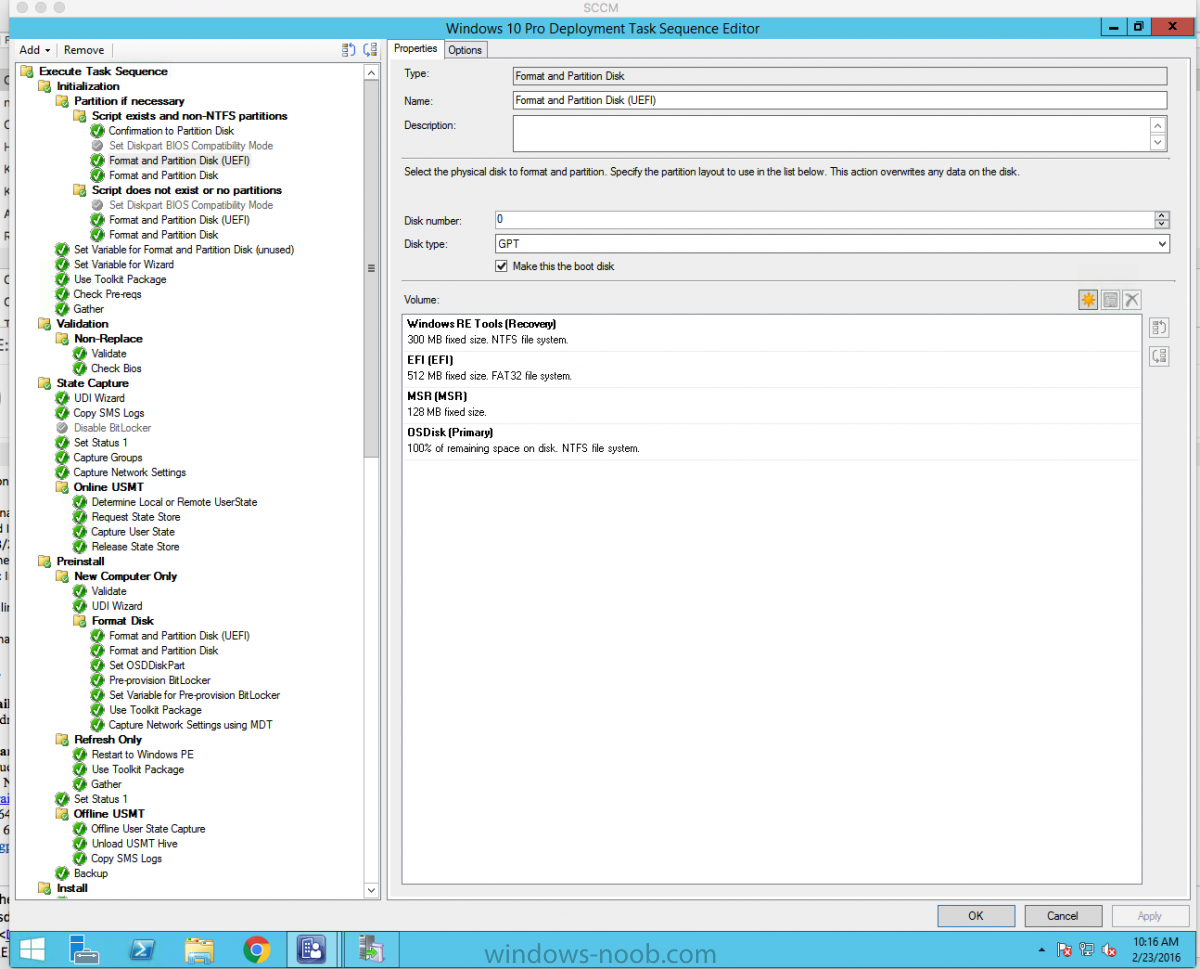Select Capture Network Settings step

(x=130, y=472)
